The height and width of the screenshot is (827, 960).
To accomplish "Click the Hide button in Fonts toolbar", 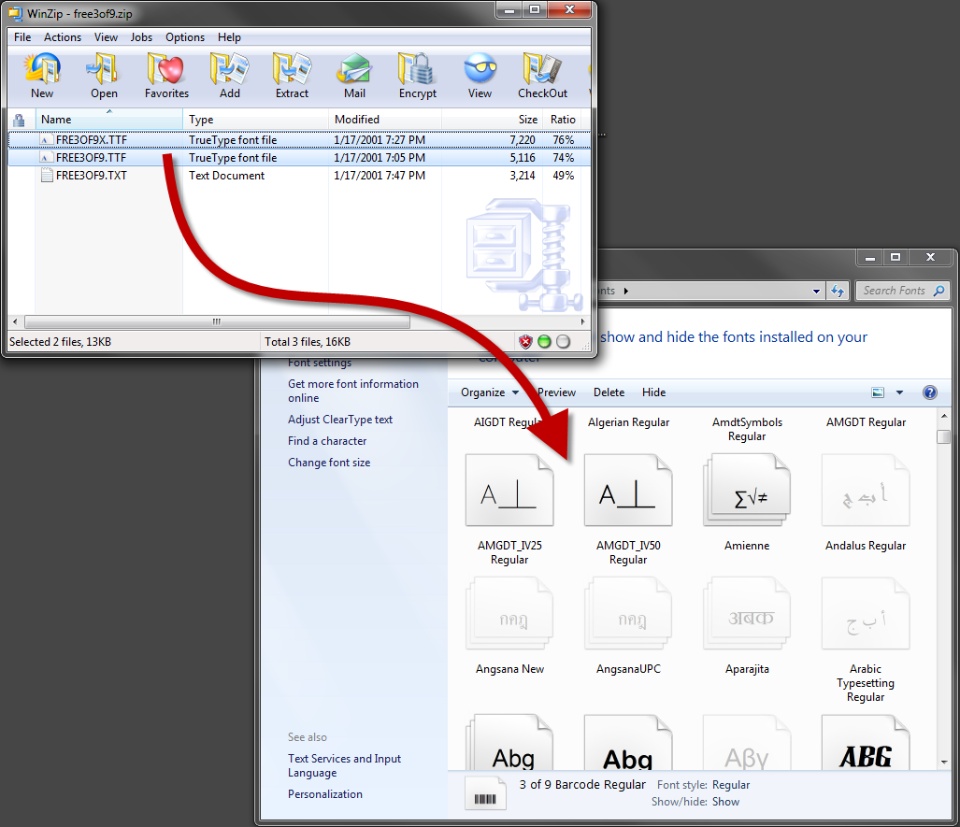I will 653,392.
